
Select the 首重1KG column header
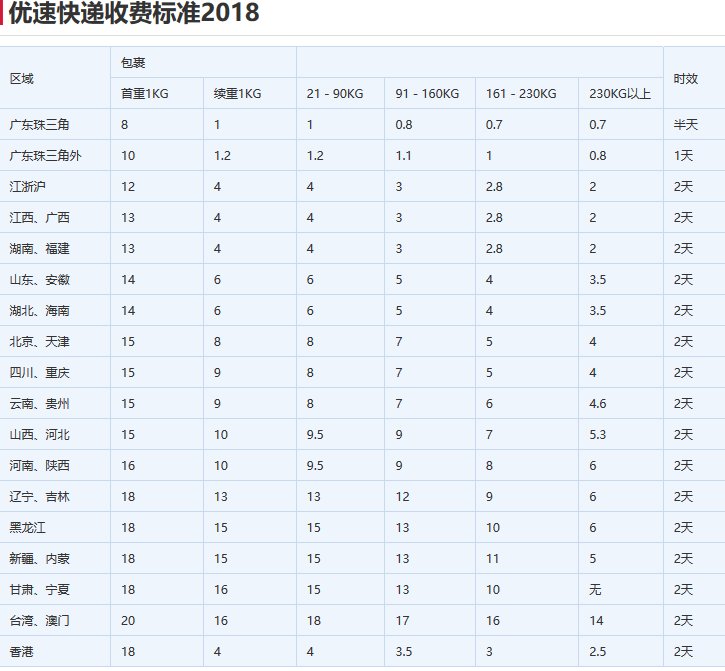tap(145, 94)
